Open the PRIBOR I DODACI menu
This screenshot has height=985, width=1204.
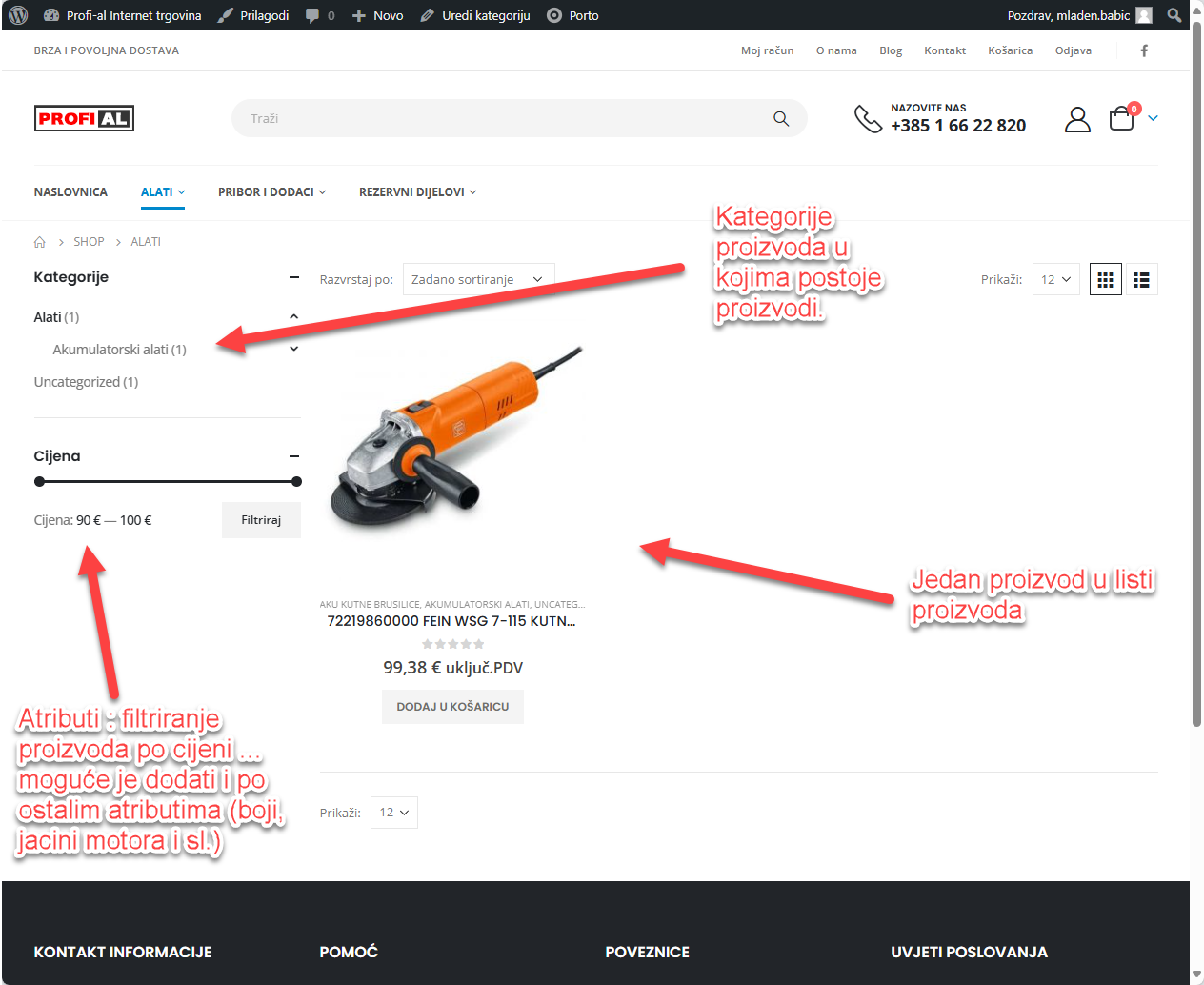[271, 192]
